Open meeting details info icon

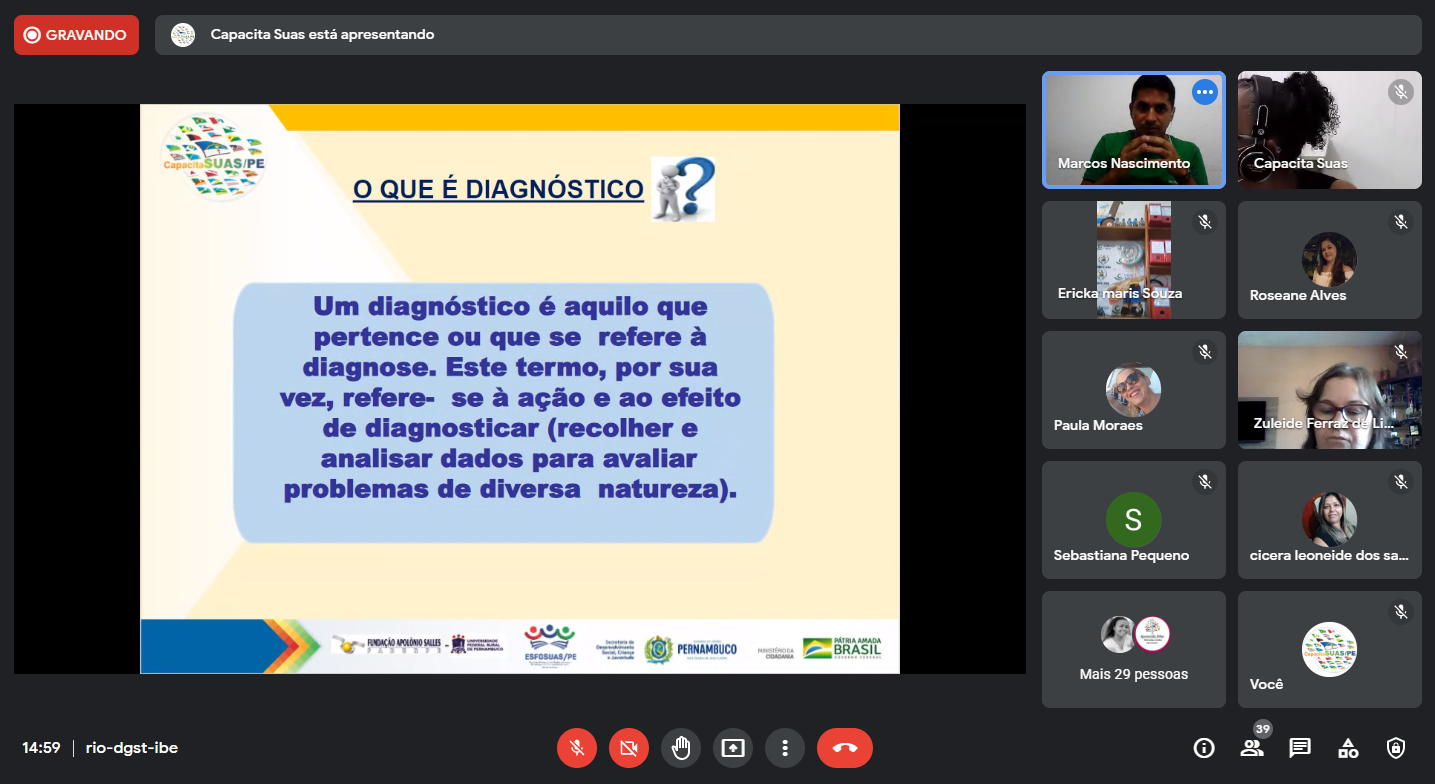click(1204, 747)
